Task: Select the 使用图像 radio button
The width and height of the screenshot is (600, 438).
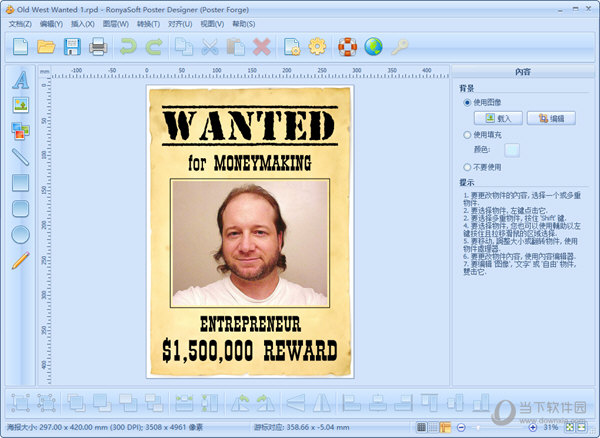Action: [467, 103]
